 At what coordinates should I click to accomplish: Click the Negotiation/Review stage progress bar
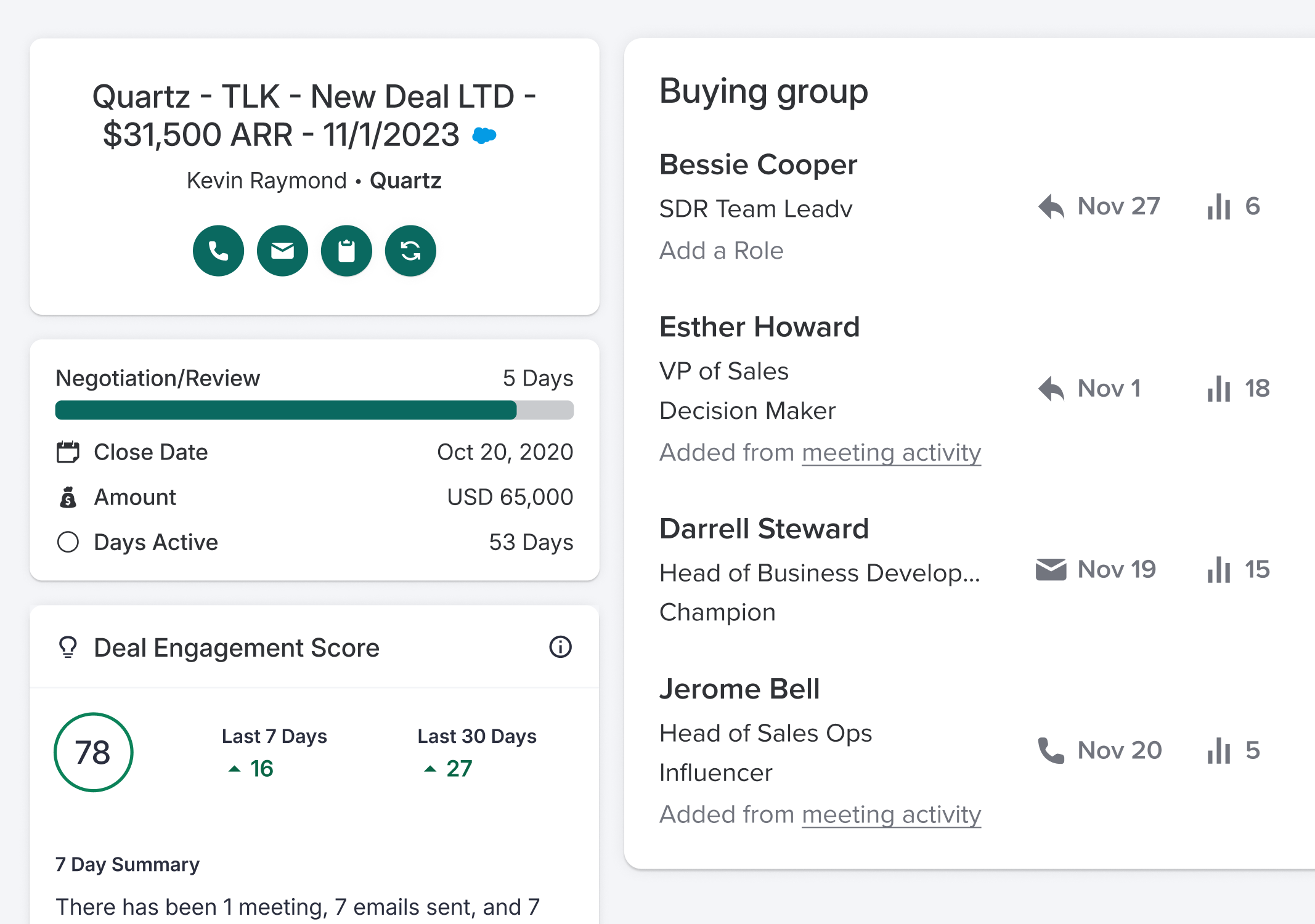[x=314, y=410]
